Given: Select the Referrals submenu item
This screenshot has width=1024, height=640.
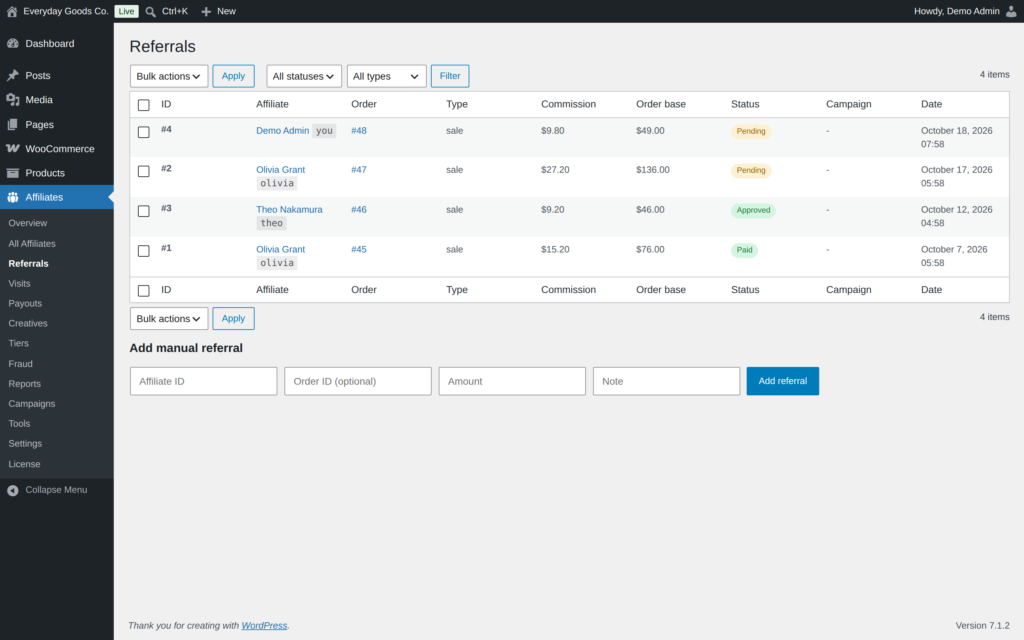Looking at the screenshot, I should [29, 263].
